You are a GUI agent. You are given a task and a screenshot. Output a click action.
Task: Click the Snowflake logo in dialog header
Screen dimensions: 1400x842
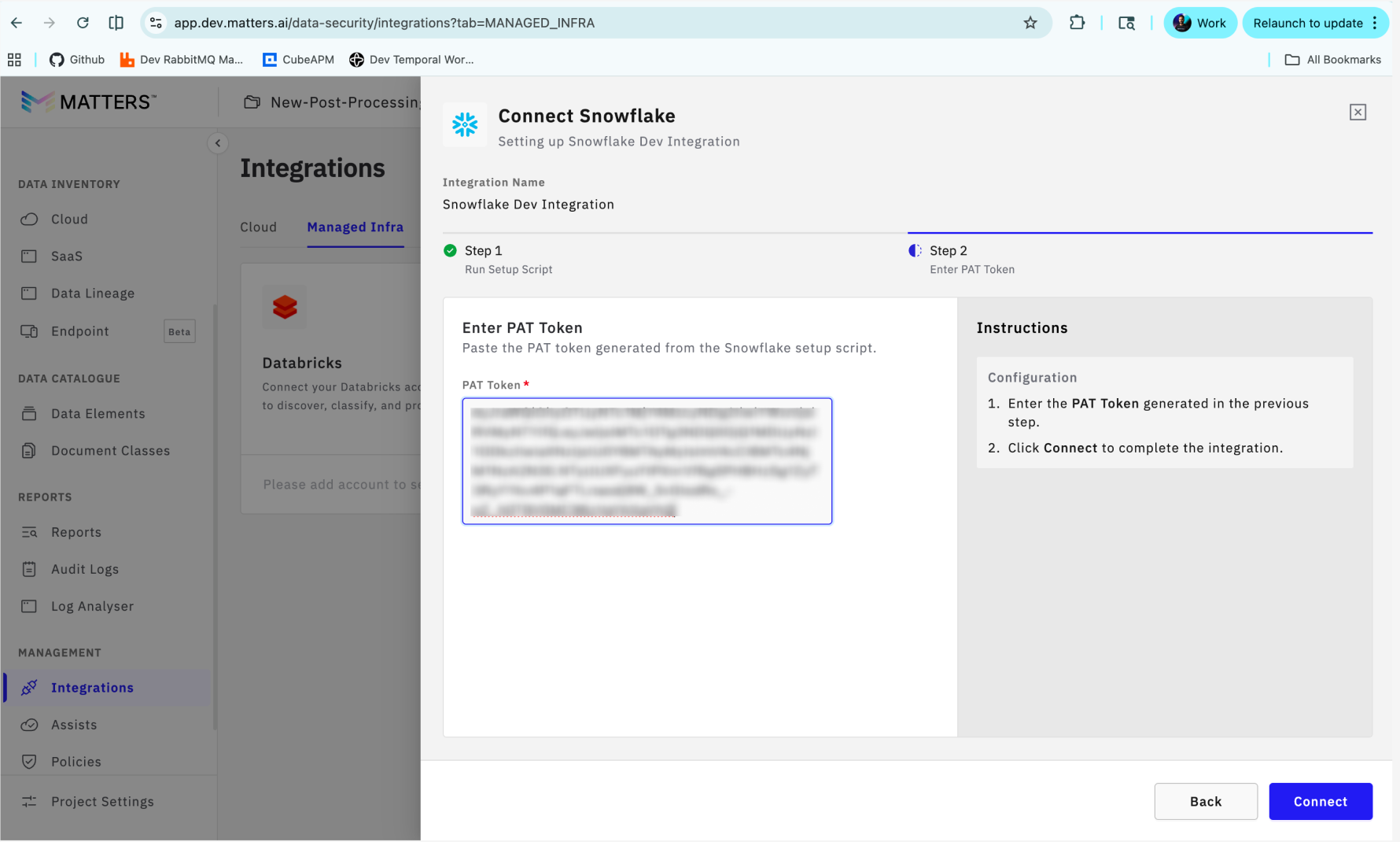465,124
